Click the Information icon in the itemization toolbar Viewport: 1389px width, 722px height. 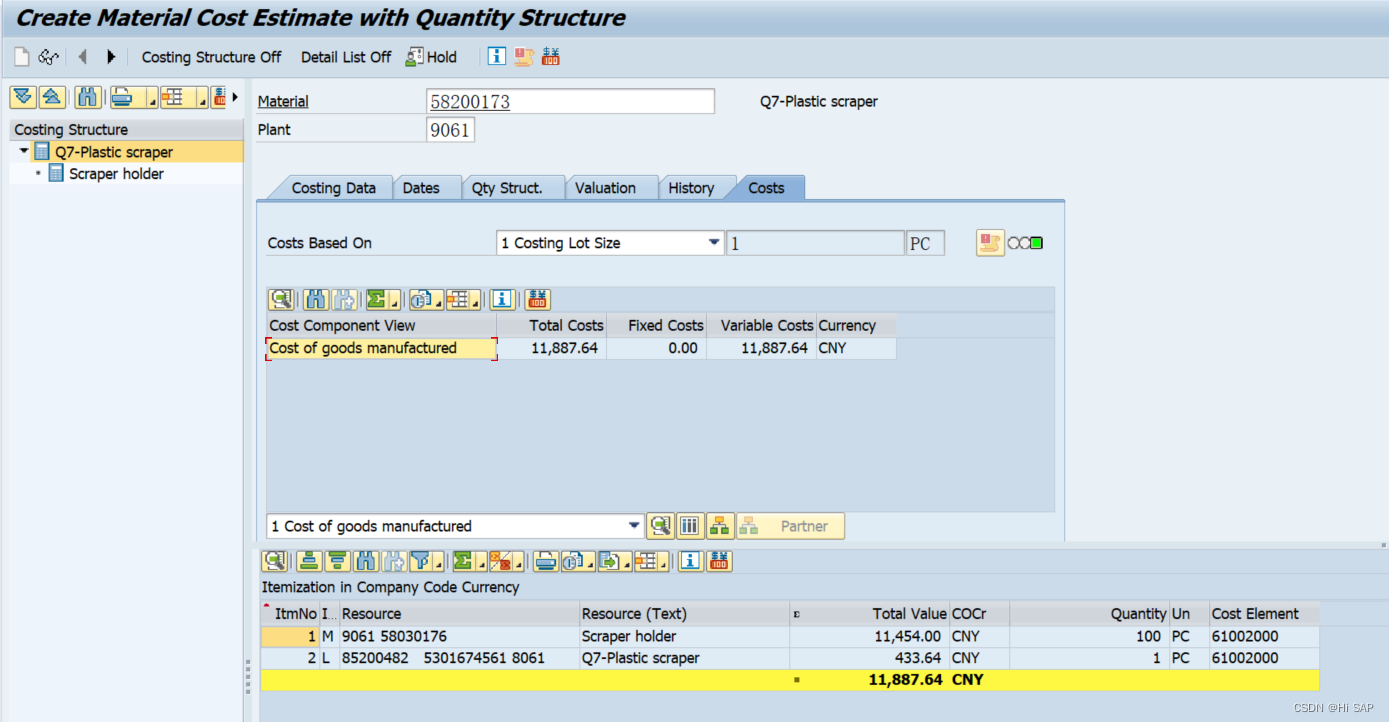click(x=690, y=561)
